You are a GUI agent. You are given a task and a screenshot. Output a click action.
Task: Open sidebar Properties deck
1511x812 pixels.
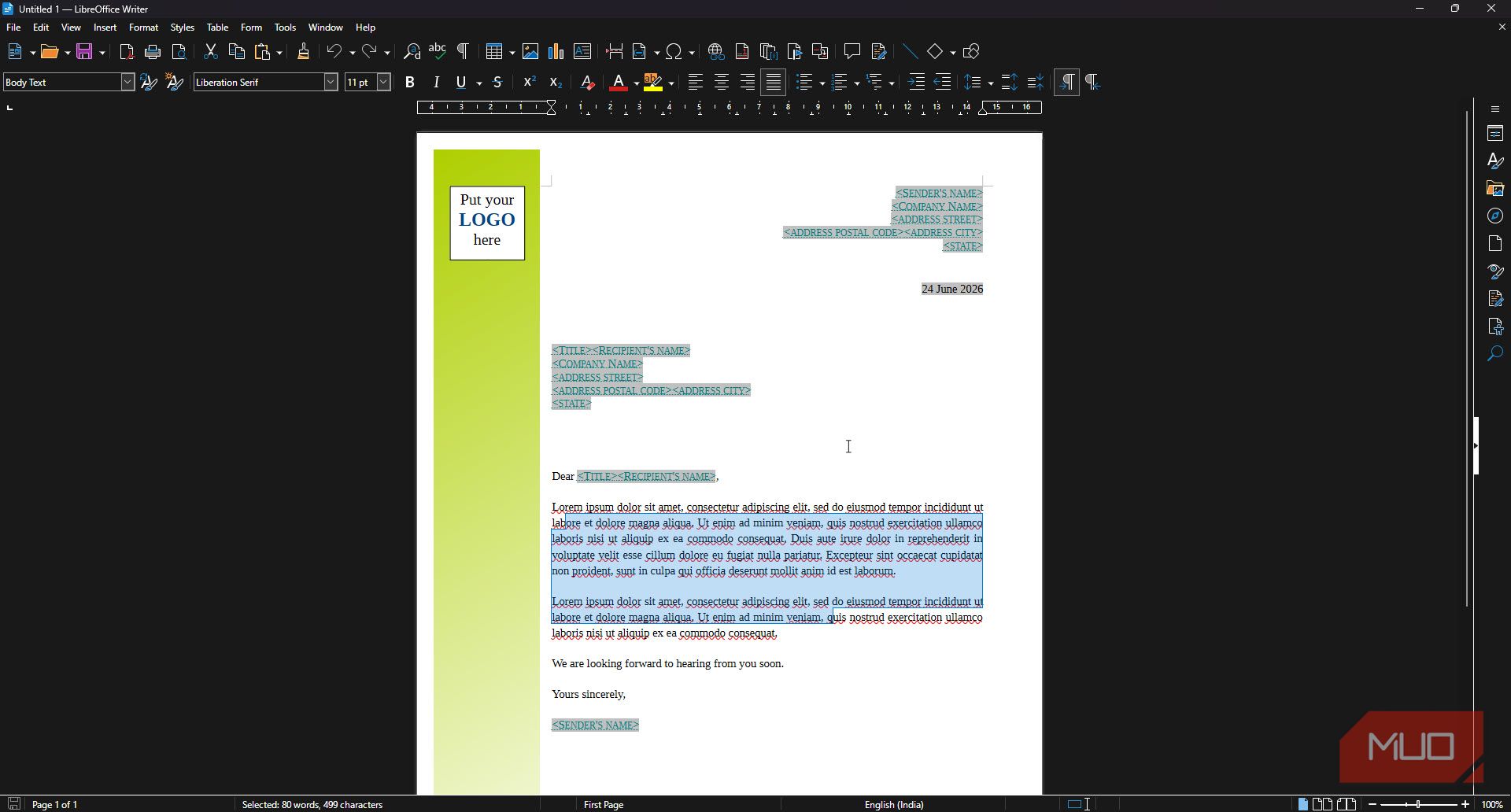click(1495, 134)
